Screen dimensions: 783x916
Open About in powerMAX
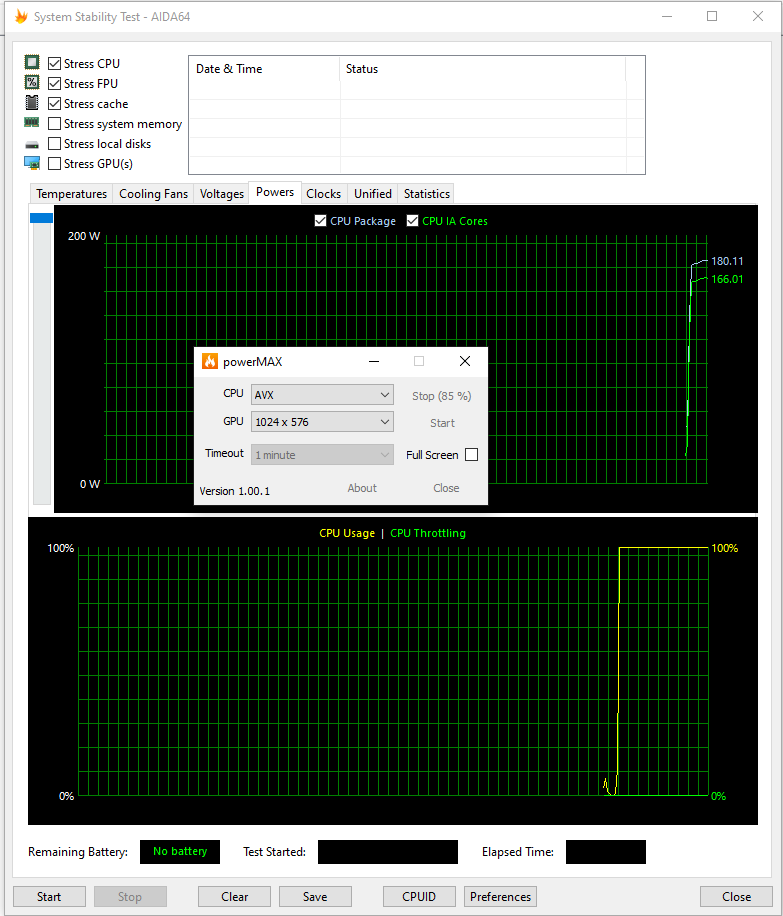click(x=362, y=488)
